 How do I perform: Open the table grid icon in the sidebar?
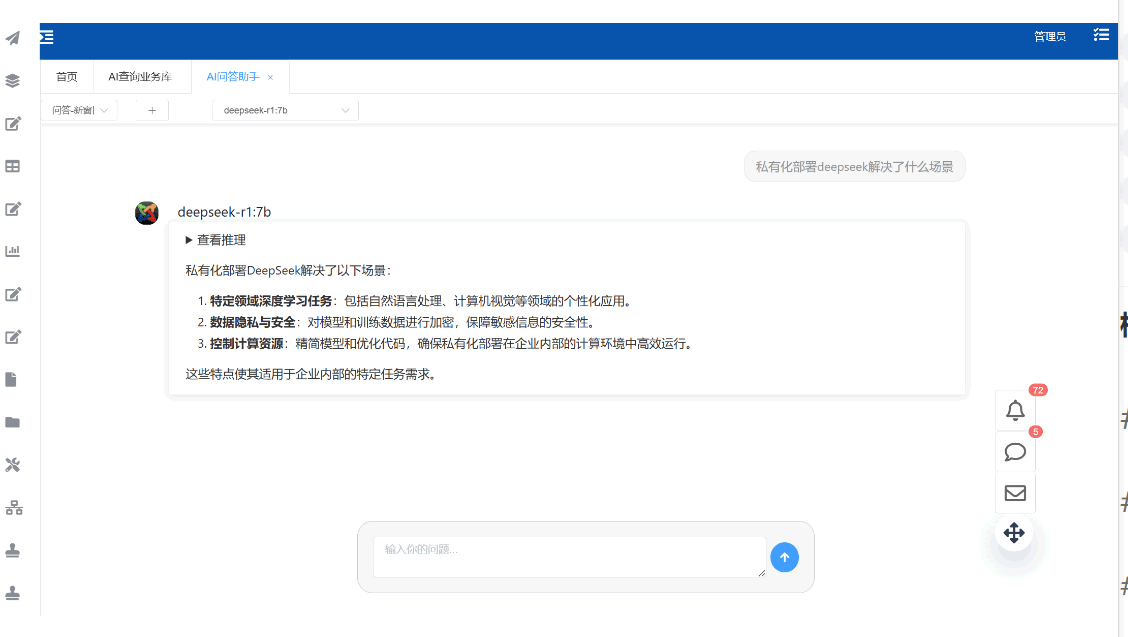pos(13,166)
